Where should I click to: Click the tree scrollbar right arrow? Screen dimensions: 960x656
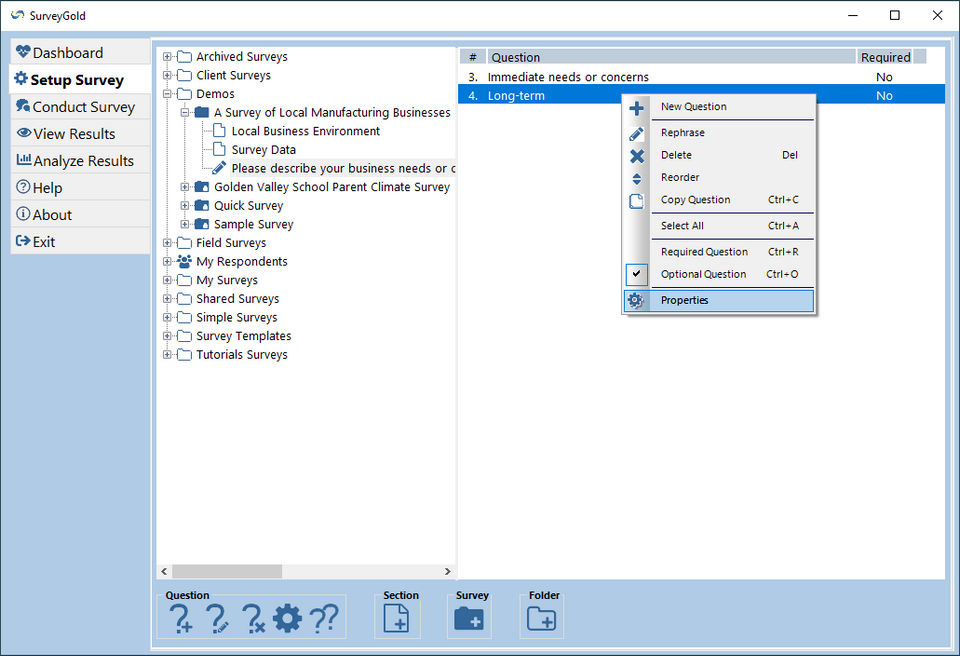448,571
